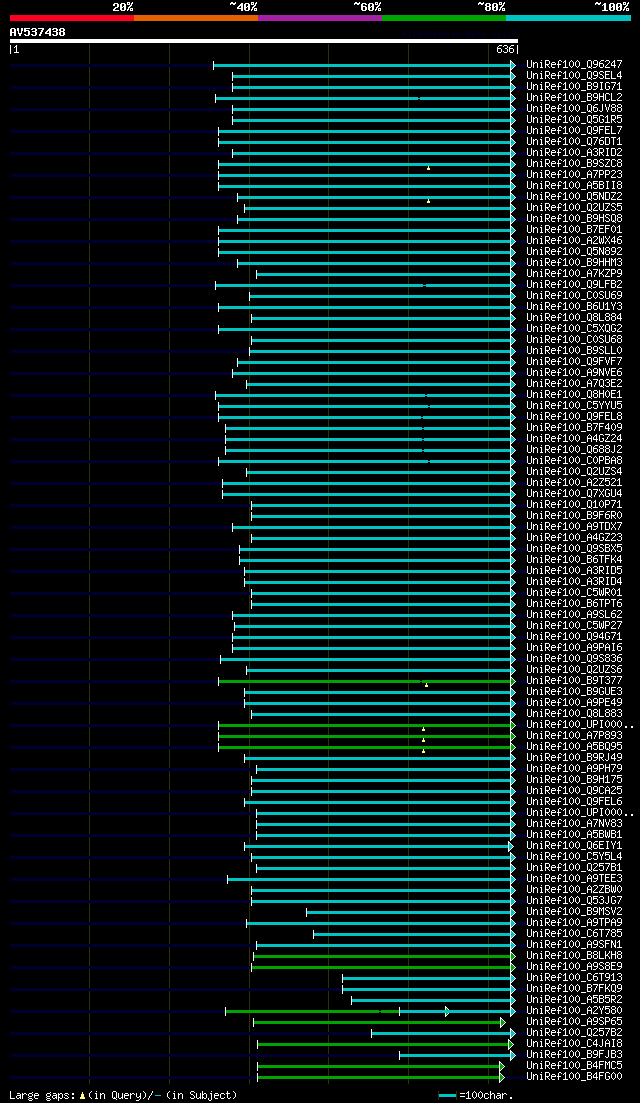Screen dimensions: 640x1103
Task: Select label UniRef100_A4GZ24
Action: (x=574, y=439)
